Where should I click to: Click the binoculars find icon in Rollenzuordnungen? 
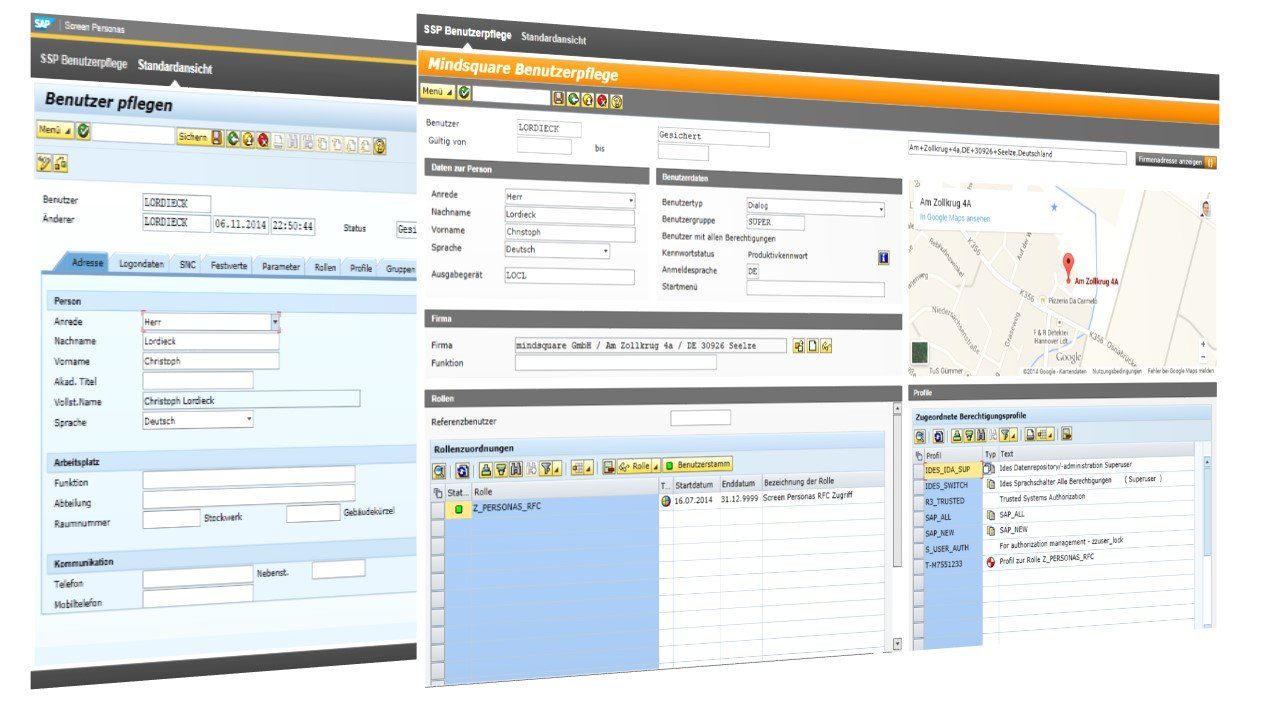coord(515,468)
